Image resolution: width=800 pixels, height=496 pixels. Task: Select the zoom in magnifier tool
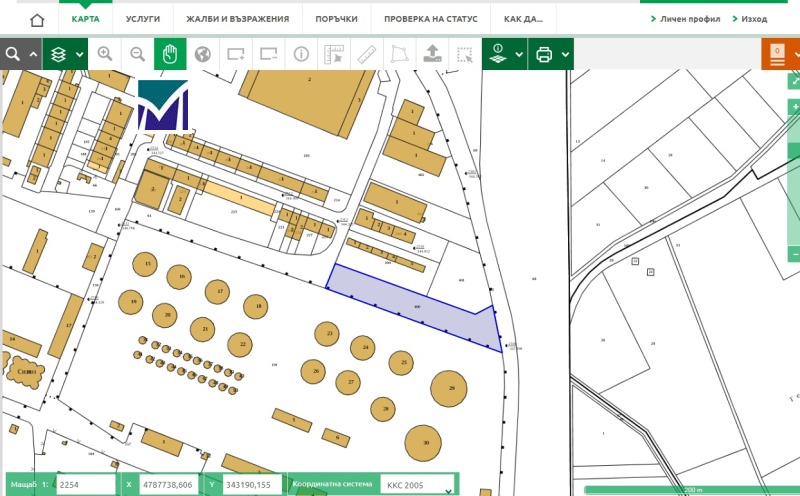tap(105, 54)
